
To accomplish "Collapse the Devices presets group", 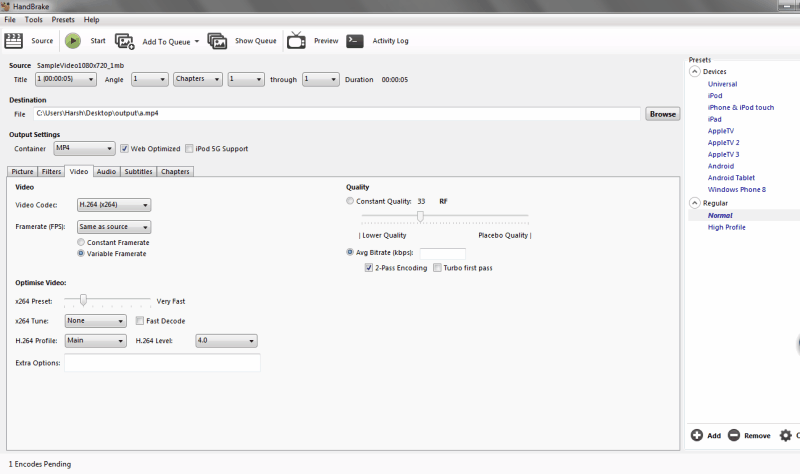I will (694, 71).
